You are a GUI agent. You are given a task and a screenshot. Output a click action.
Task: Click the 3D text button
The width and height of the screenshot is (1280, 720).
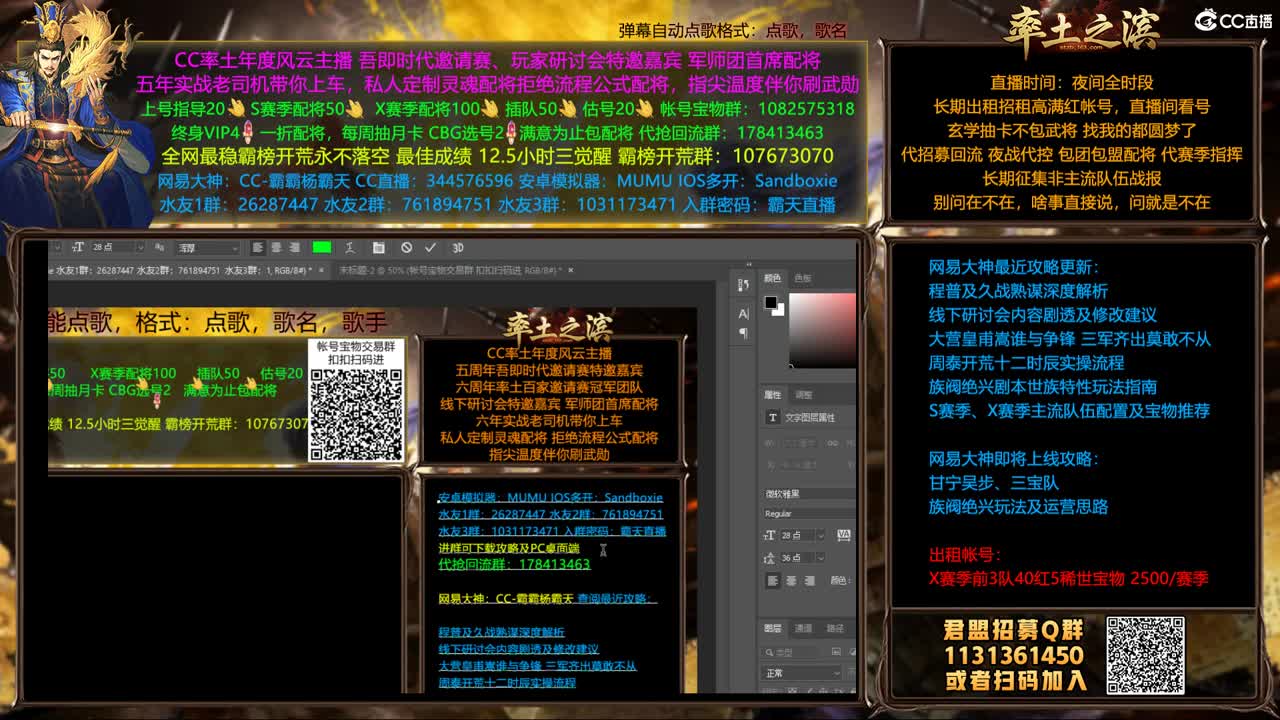458,247
